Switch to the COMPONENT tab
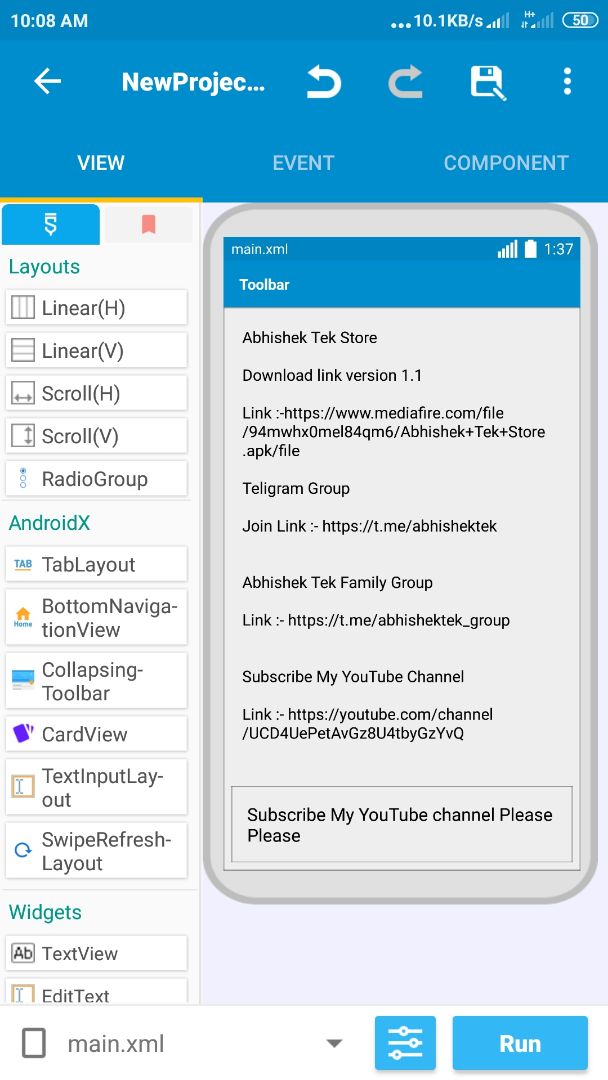The width and height of the screenshot is (608, 1080). point(505,163)
